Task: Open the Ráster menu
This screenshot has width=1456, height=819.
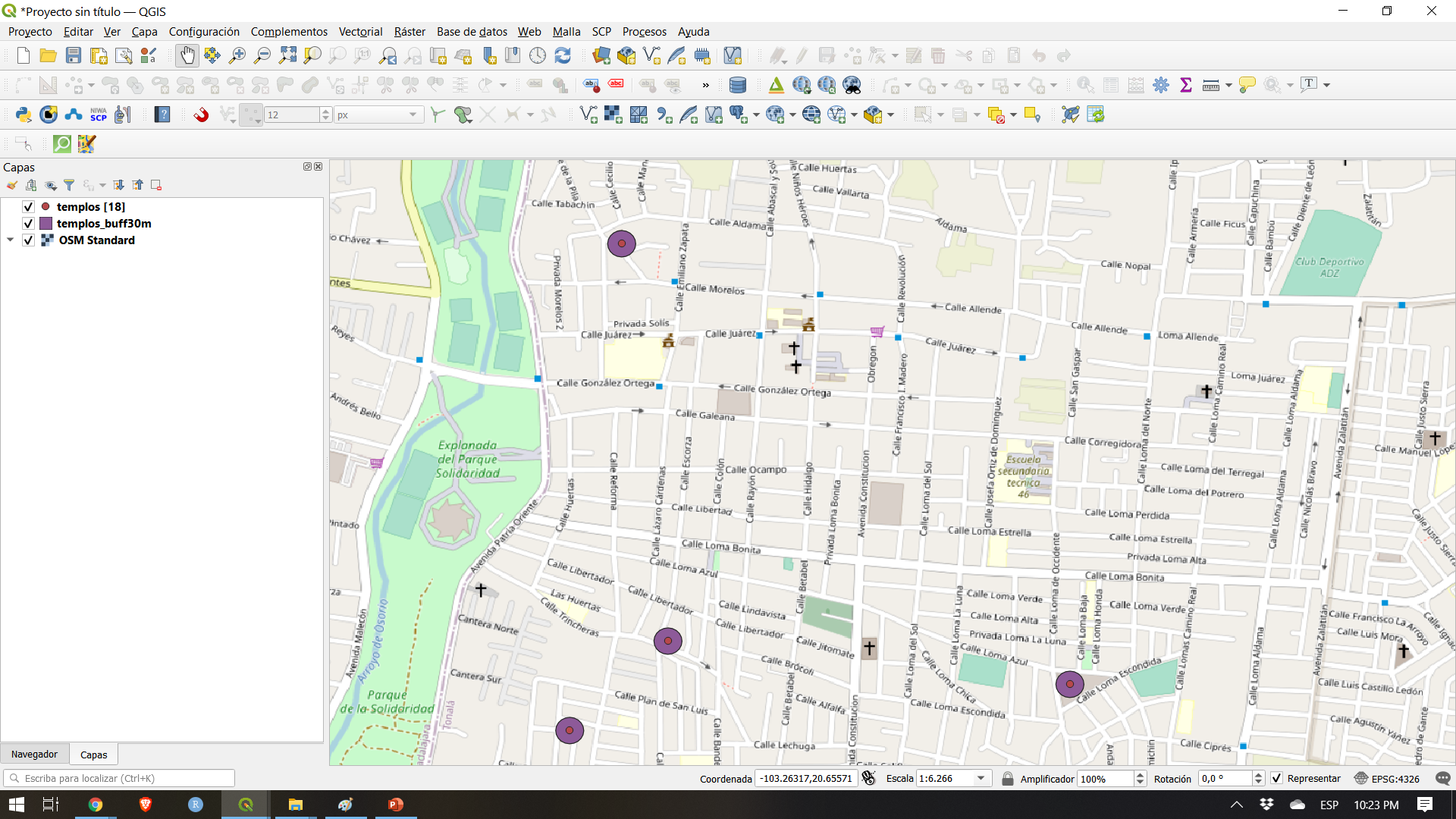Action: [x=409, y=32]
